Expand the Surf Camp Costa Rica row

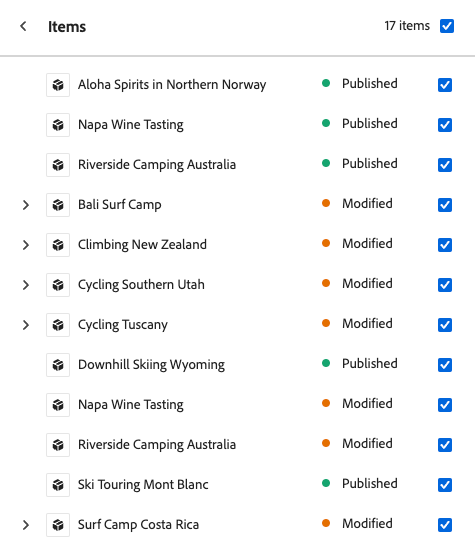26,525
